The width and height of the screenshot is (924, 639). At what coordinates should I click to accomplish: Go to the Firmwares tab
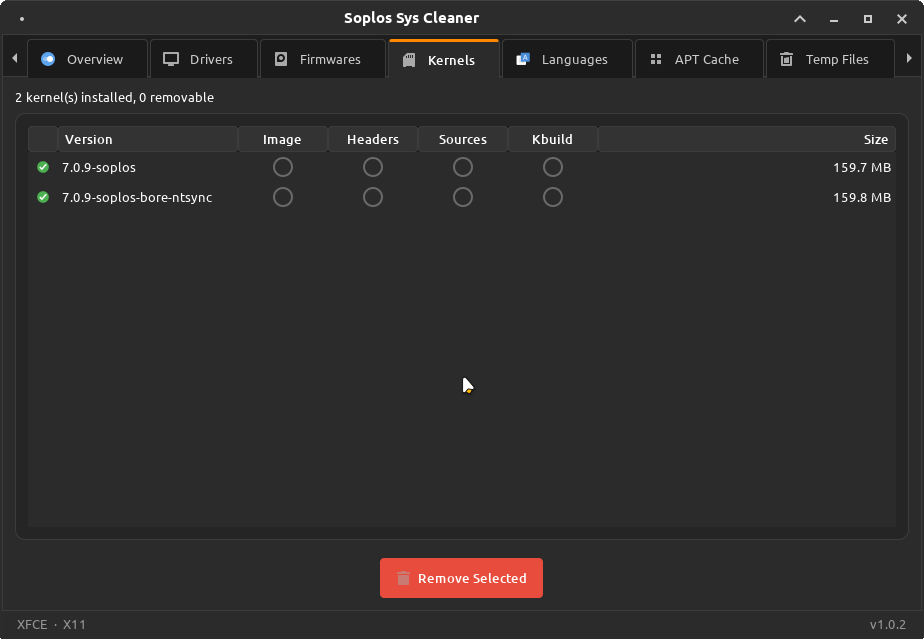pos(322,59)
